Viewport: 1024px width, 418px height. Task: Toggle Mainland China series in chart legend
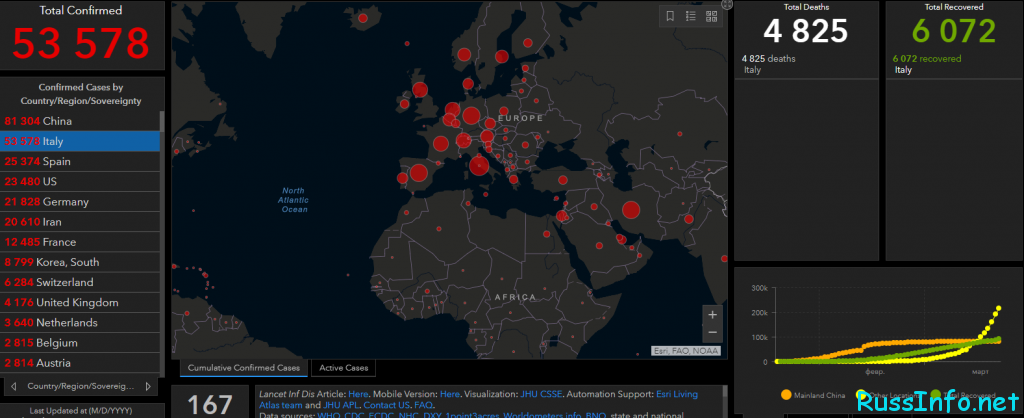pyautogui.click(x=812, y=395)
